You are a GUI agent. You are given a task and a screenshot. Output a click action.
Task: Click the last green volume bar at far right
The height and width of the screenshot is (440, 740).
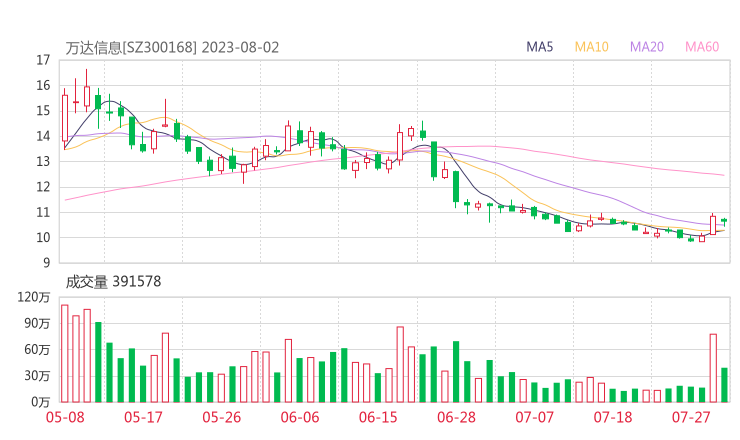(x=724, y=385)
